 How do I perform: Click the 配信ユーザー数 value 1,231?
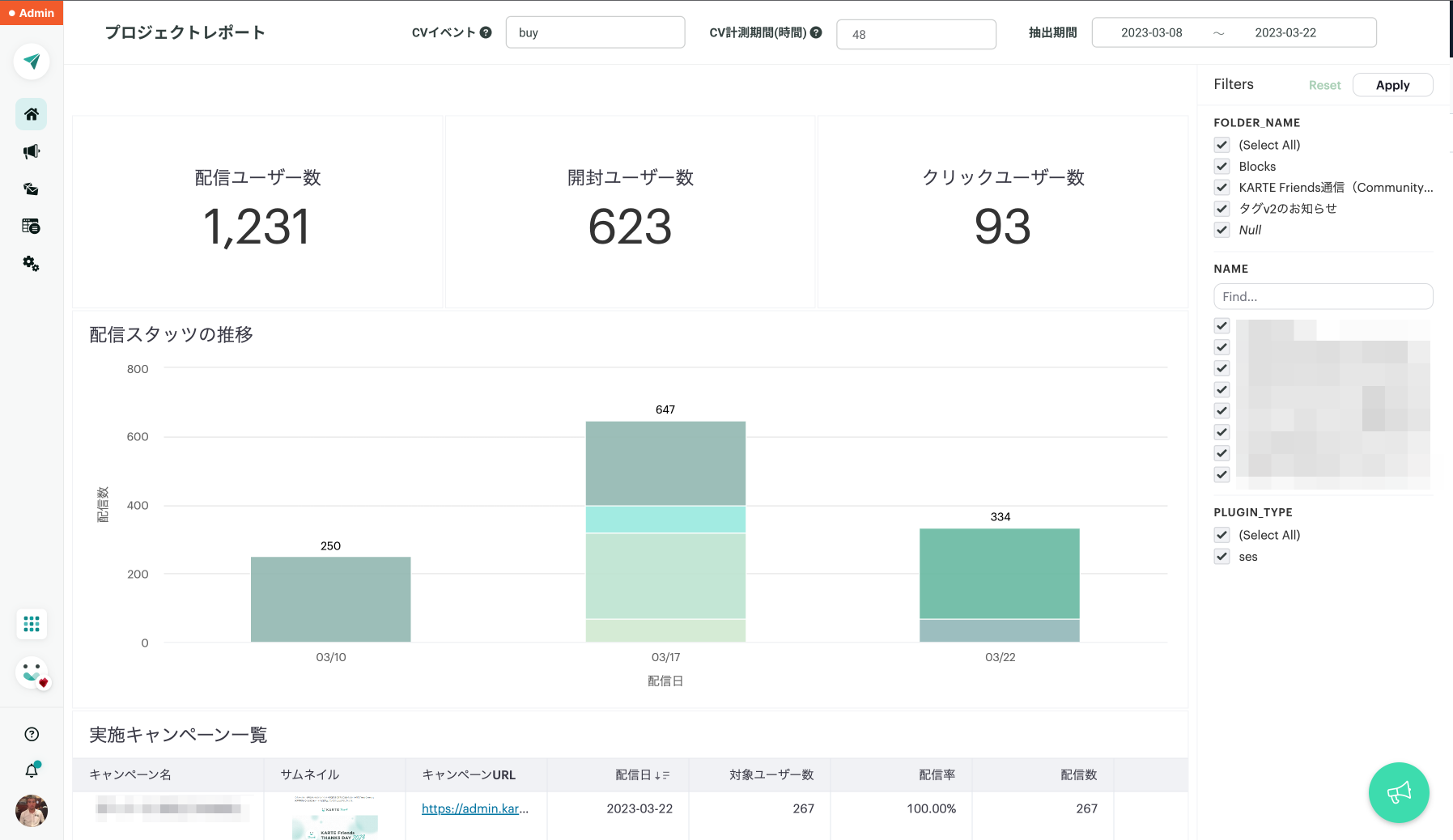[x=257, y=227]
